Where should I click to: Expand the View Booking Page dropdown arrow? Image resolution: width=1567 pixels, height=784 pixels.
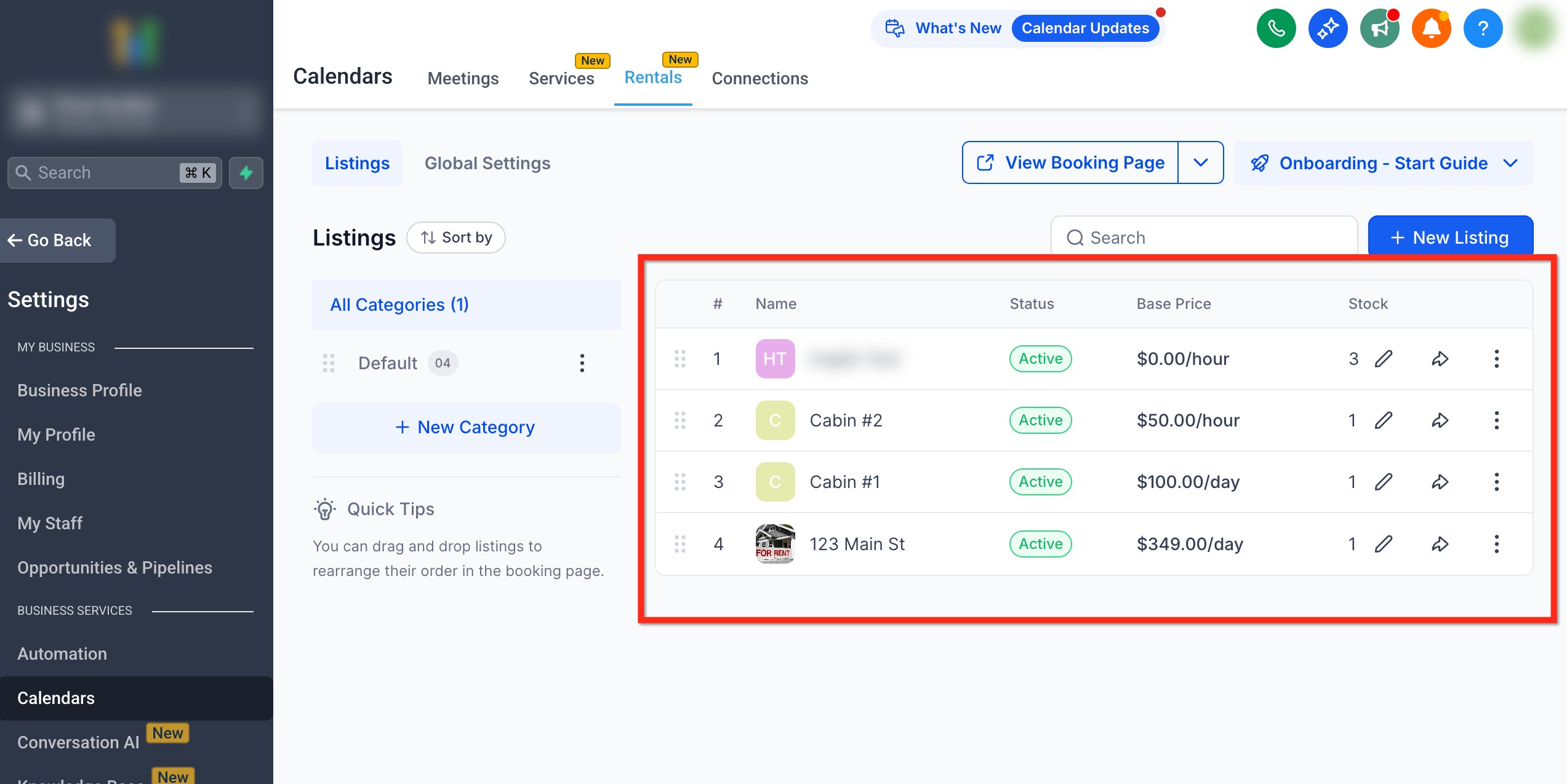click(1200, 162)
